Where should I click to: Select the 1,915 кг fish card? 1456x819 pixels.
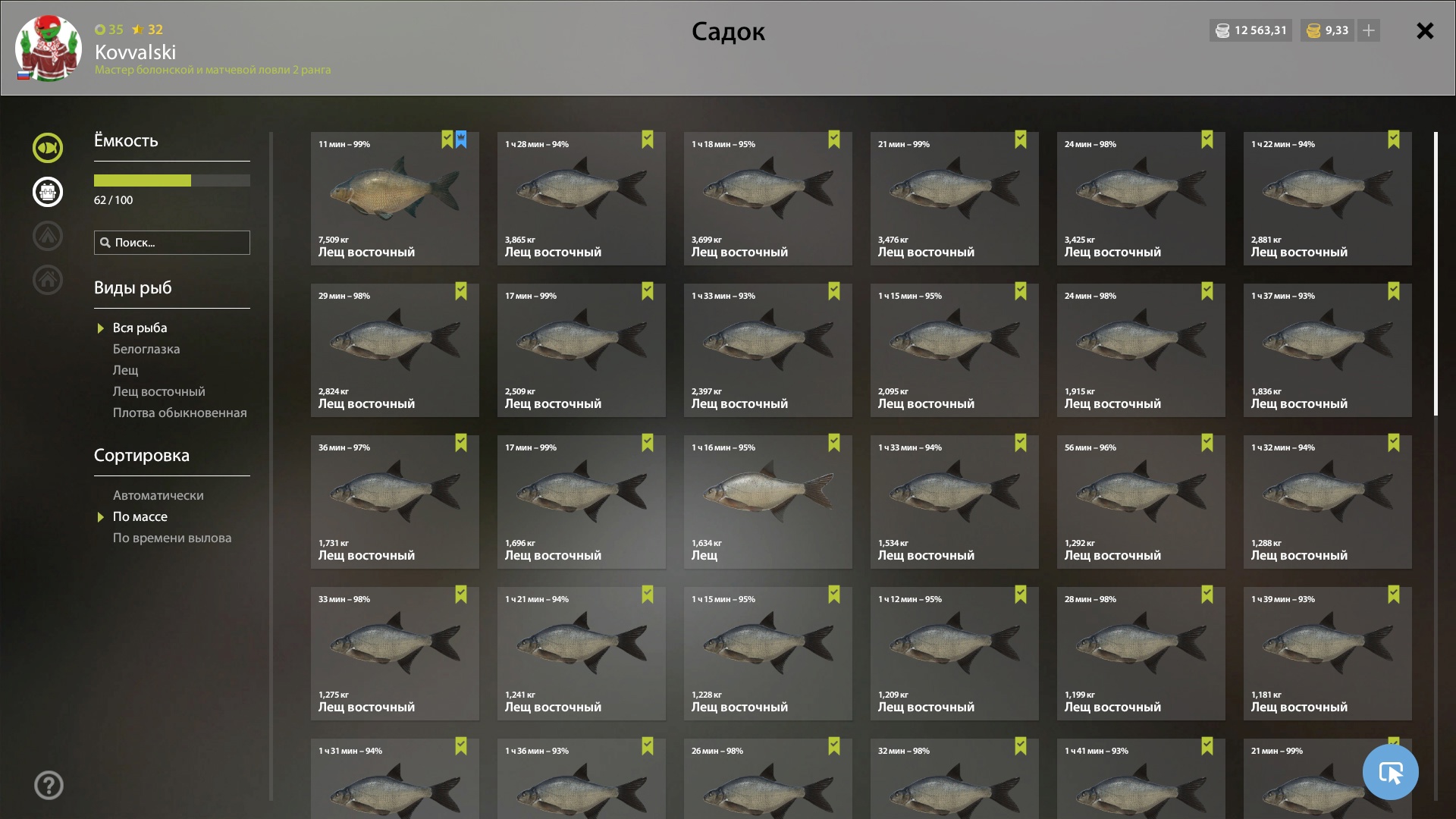click(x=1141, y=350)
